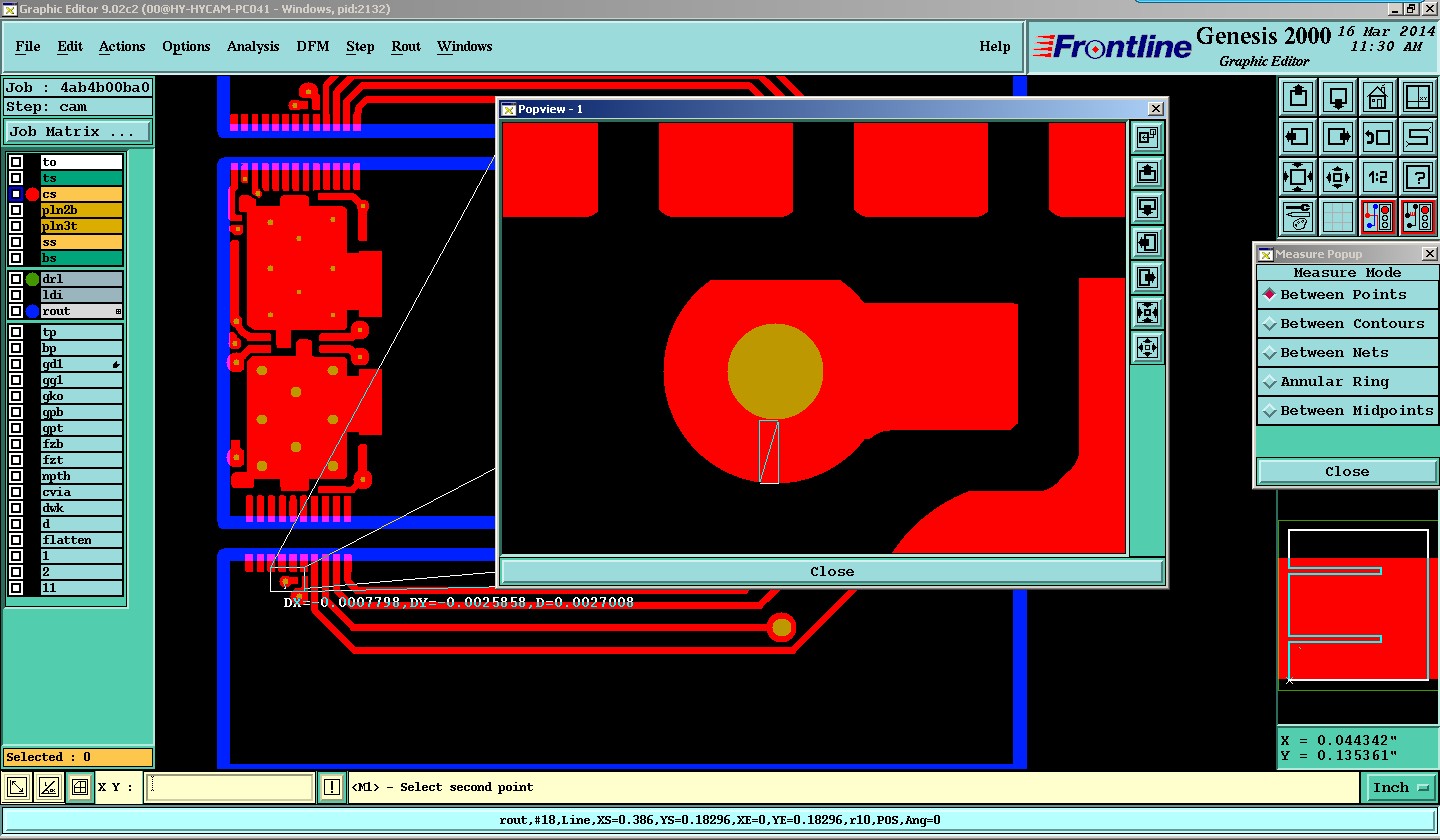Toggle checkbox for layer flatten
The width and height of the screenshot is (1440, 840).
16,540
